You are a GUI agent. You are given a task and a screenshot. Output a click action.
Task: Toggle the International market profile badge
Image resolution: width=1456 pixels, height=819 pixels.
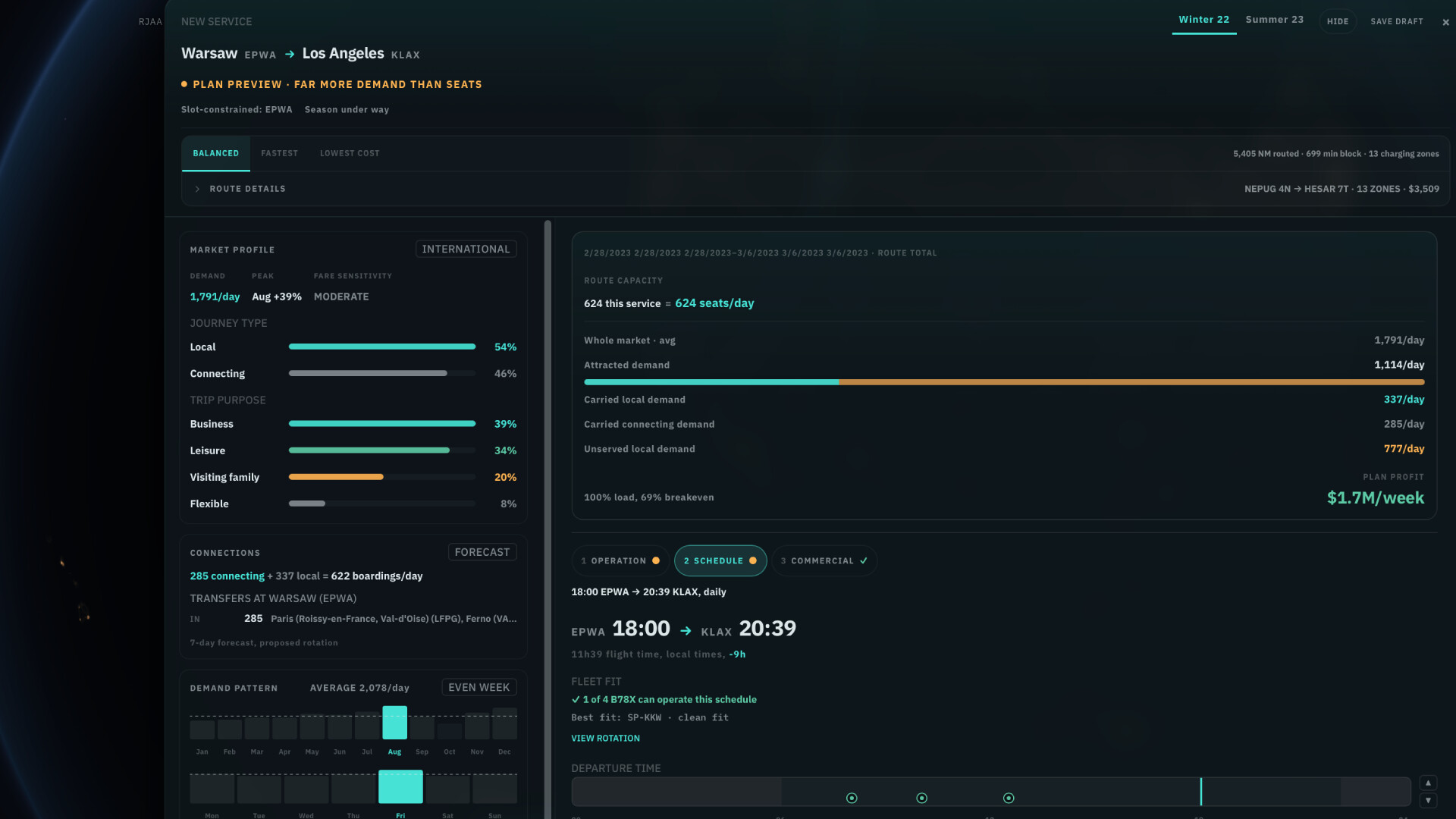coord(466,249)
